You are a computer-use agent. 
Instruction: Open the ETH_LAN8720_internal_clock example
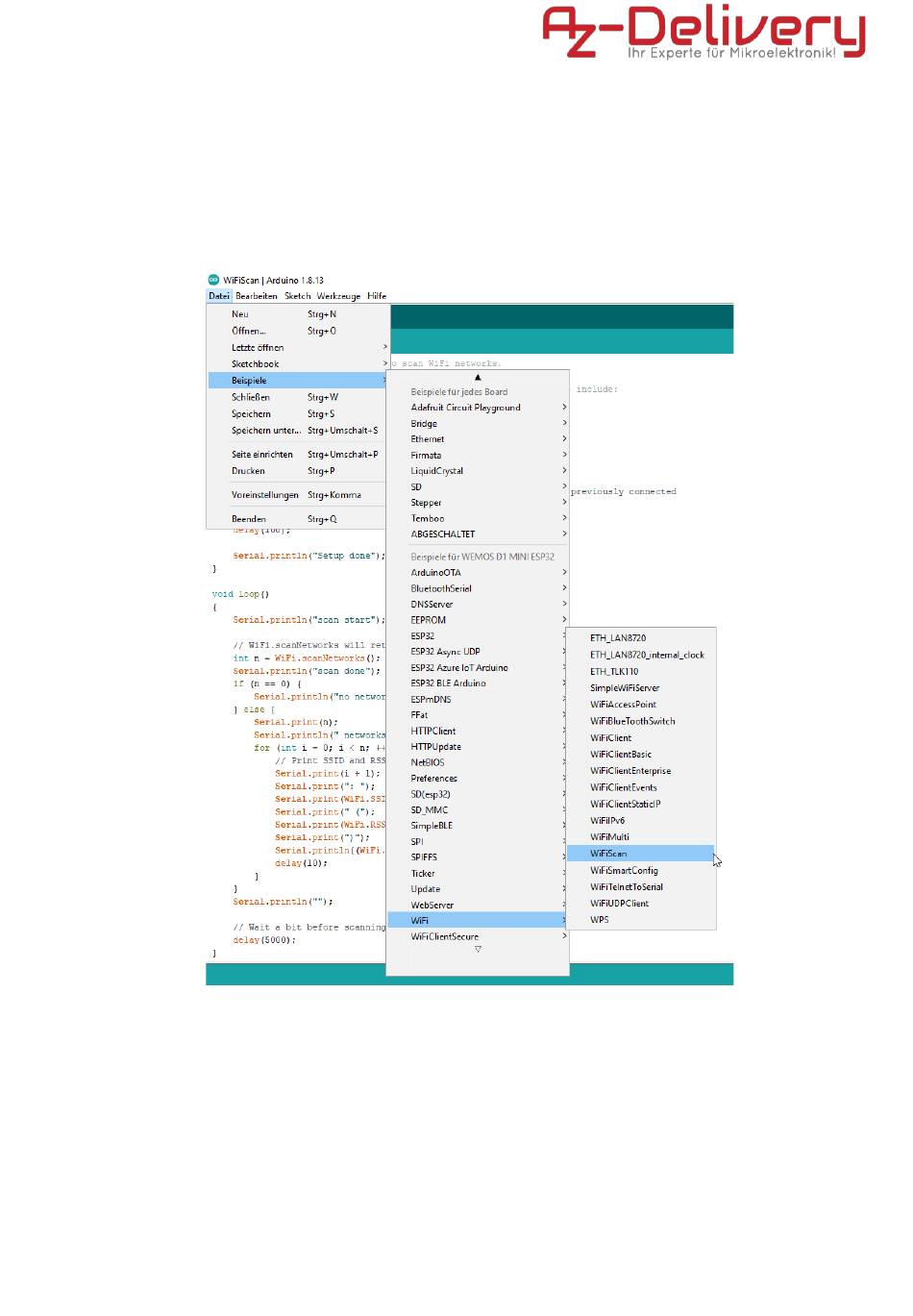click(x=641, y=656)
